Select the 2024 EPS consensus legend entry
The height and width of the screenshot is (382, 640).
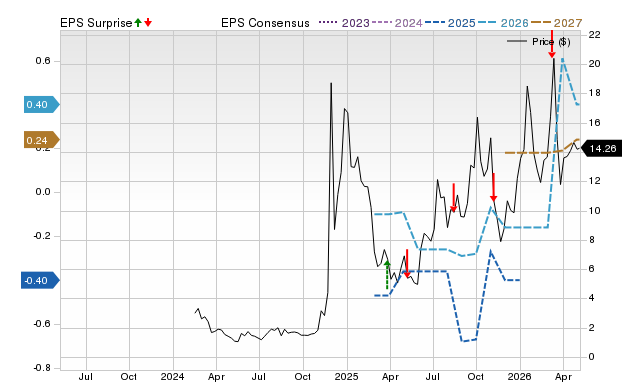pyautogui.click(x=397, y=23)
